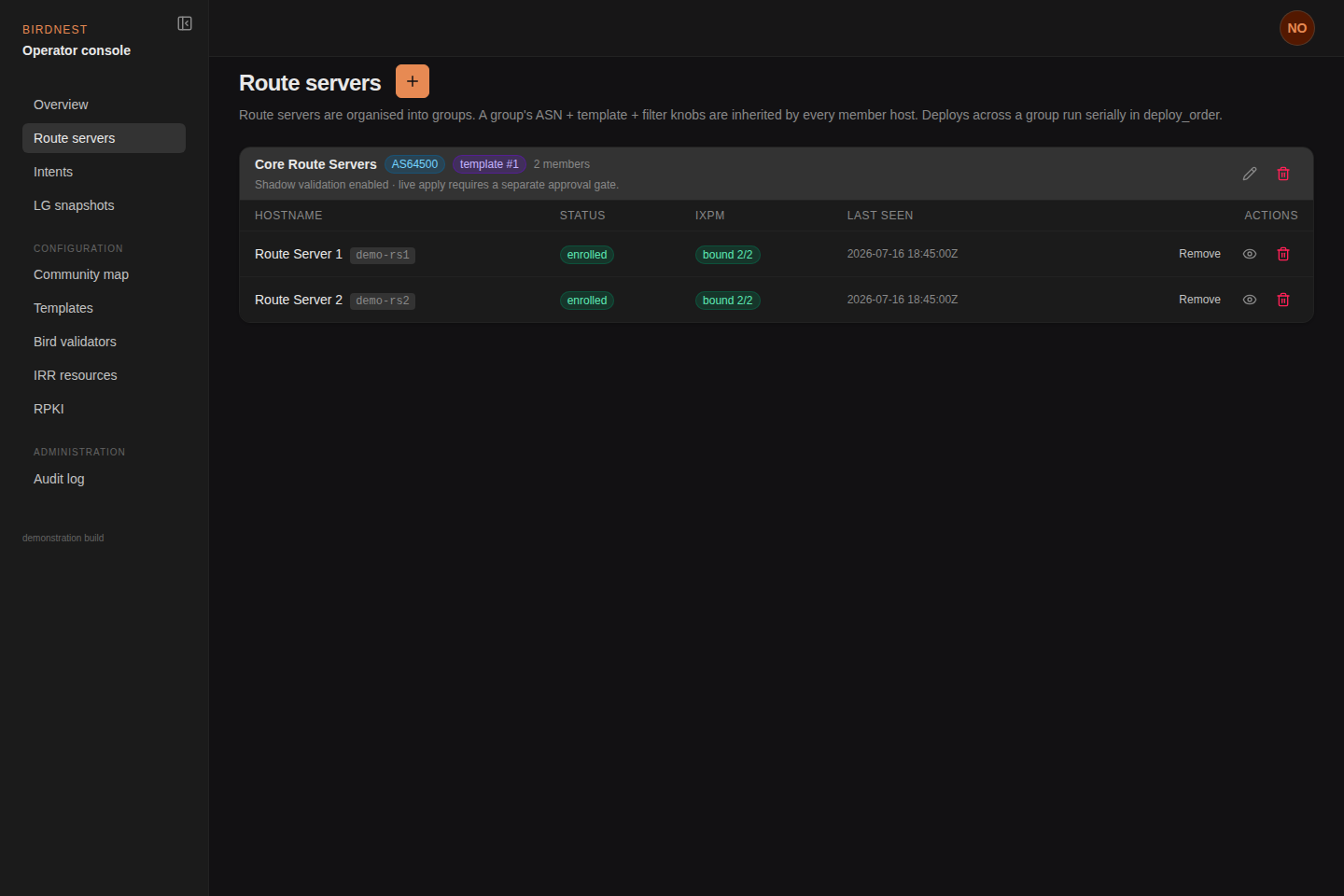Click HOSTNAME column header

pyautogui.click(x=288, y=216)
